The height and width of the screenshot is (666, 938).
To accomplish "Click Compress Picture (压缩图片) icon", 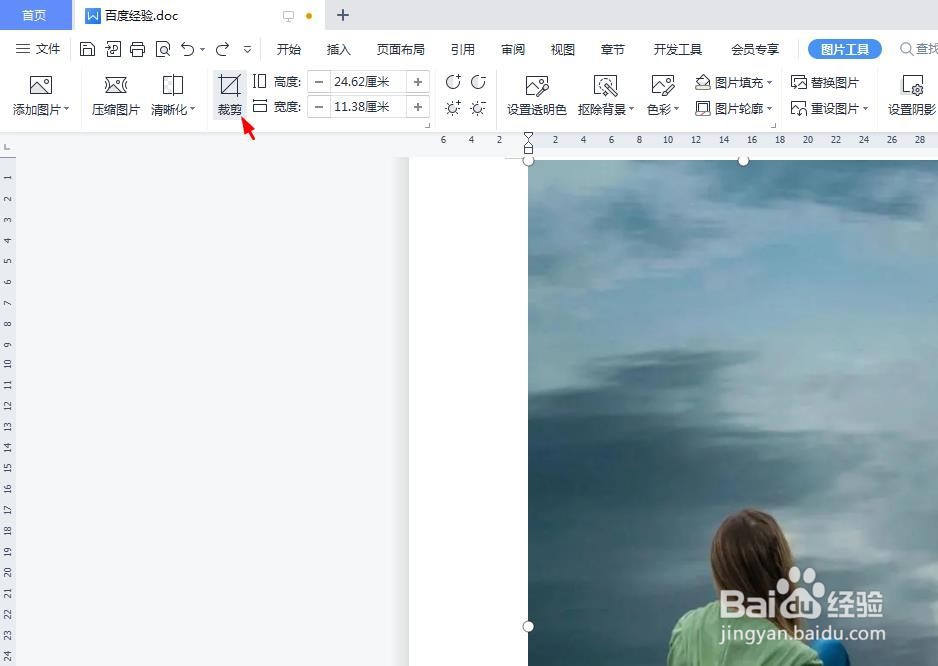I will (x=115, y=86).
